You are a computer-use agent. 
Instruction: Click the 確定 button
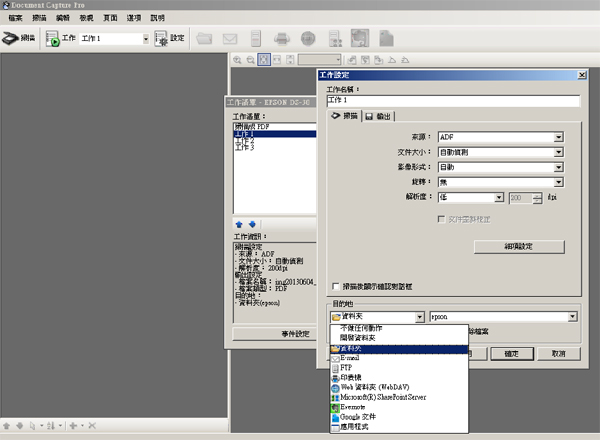(512, 354)
